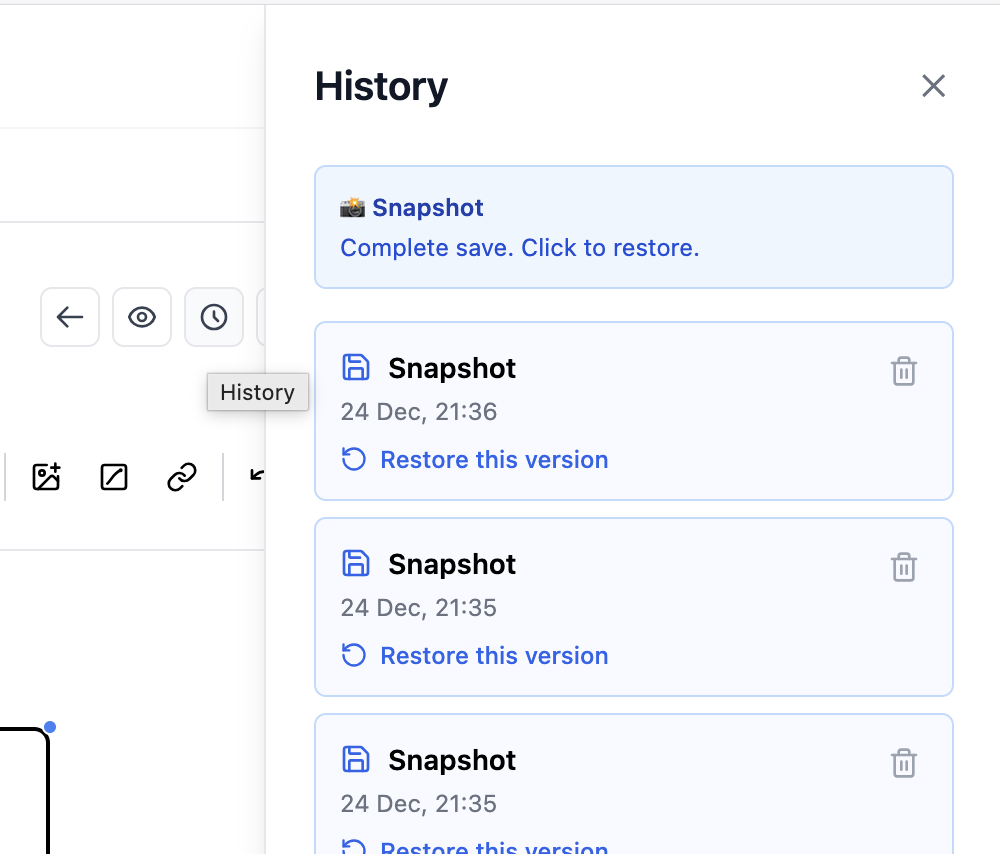Click the History tooltip label
The height and width of the screenshot is (854, 1000).
(x=257, y=392)
